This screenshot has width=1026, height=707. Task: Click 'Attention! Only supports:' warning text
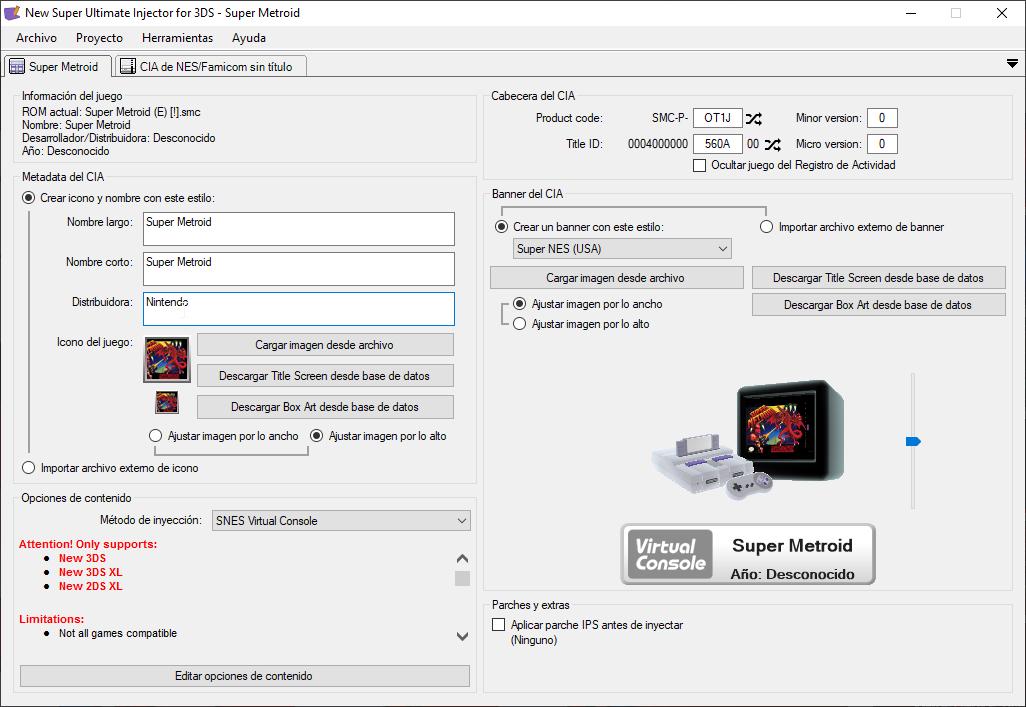pos(88,544)
